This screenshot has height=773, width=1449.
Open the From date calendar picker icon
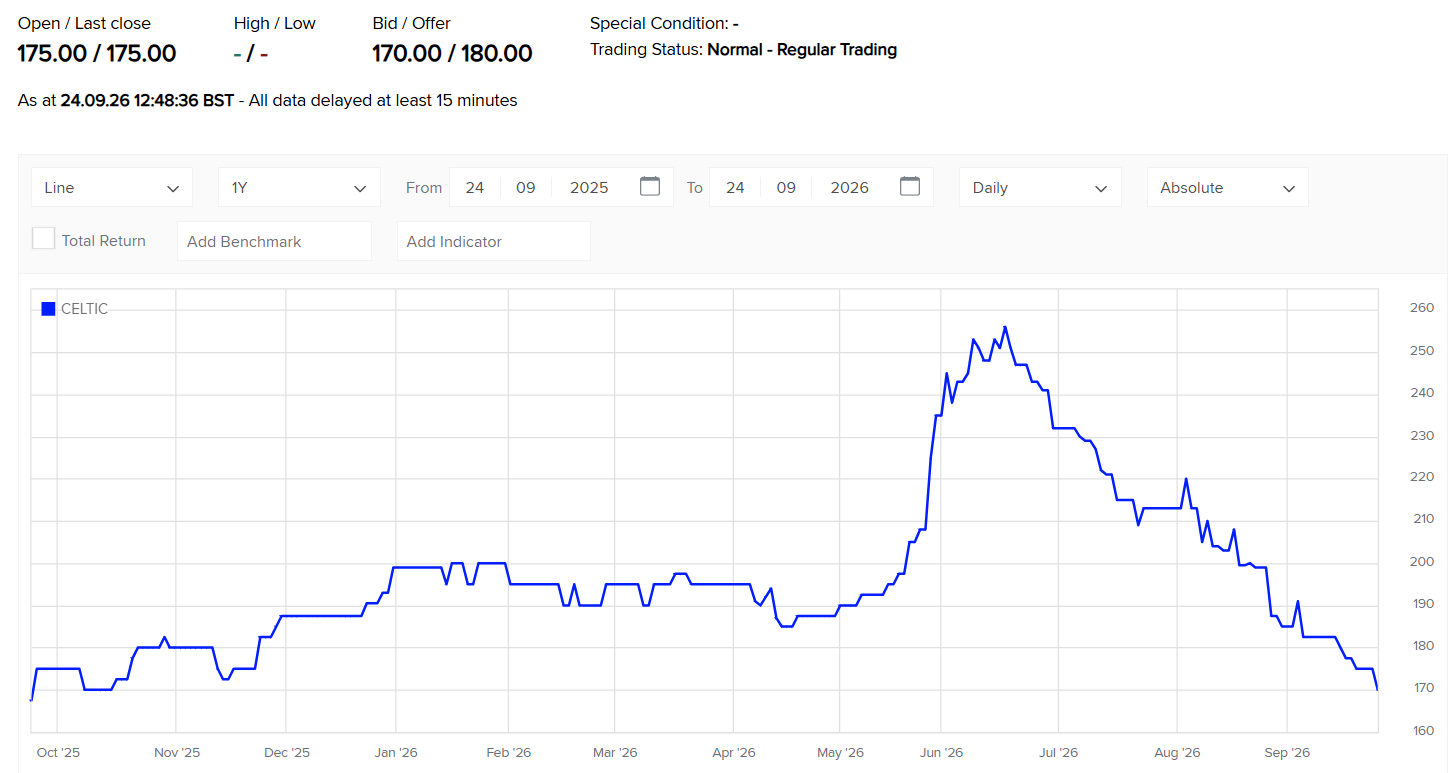[650, 186]
